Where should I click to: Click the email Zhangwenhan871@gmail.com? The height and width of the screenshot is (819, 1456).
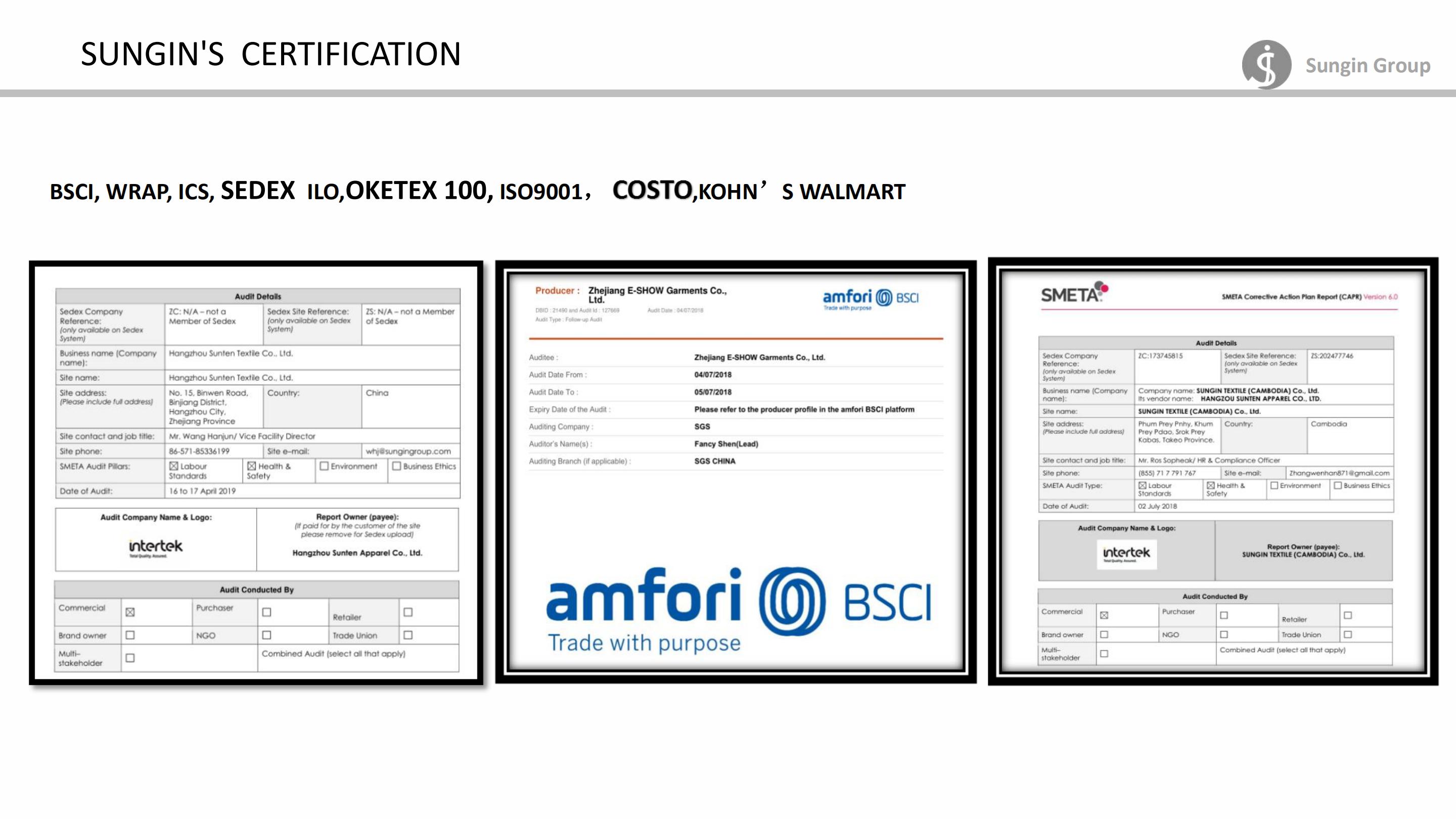(1340, 473)
